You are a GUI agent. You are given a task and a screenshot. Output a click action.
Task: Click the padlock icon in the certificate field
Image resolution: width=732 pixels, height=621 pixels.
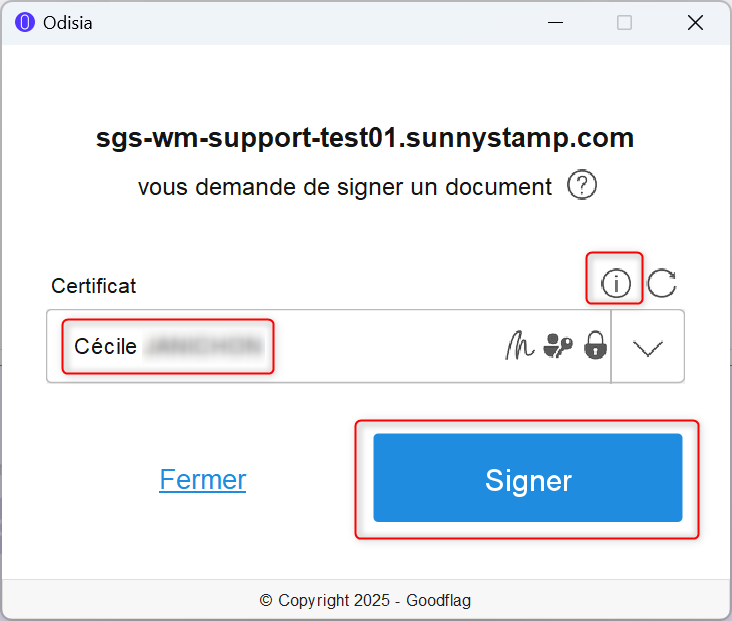pyautogui.click(x=596, y=346)
